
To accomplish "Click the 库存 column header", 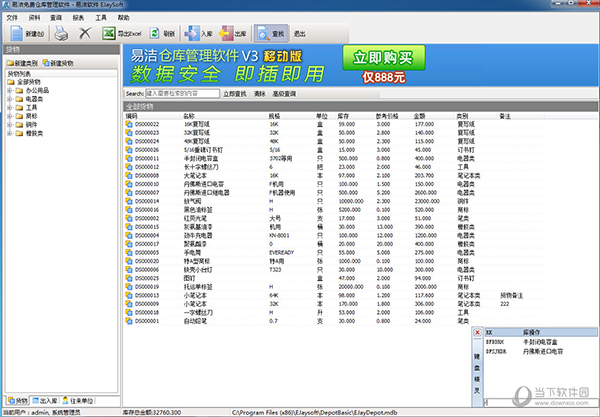I will [343, 116].
